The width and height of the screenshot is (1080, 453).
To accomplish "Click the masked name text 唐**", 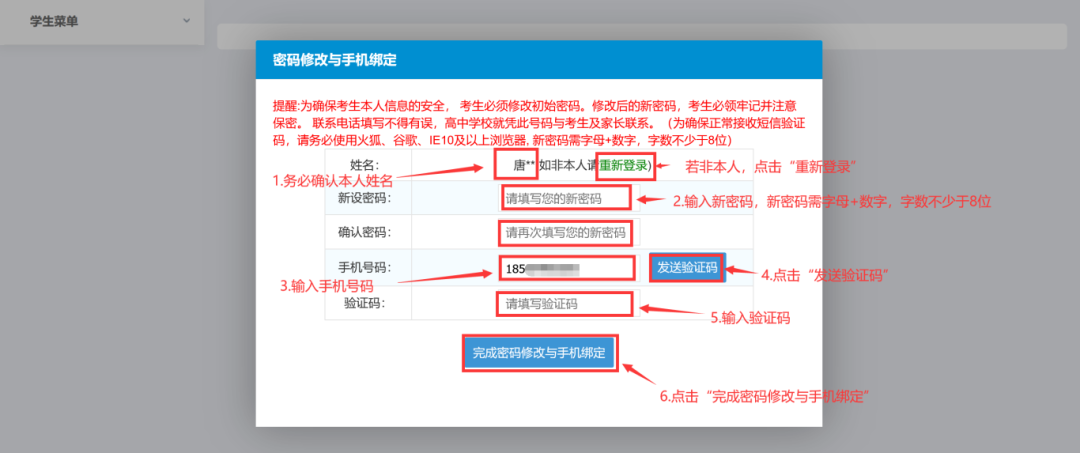I will click(x=524, y=165).
